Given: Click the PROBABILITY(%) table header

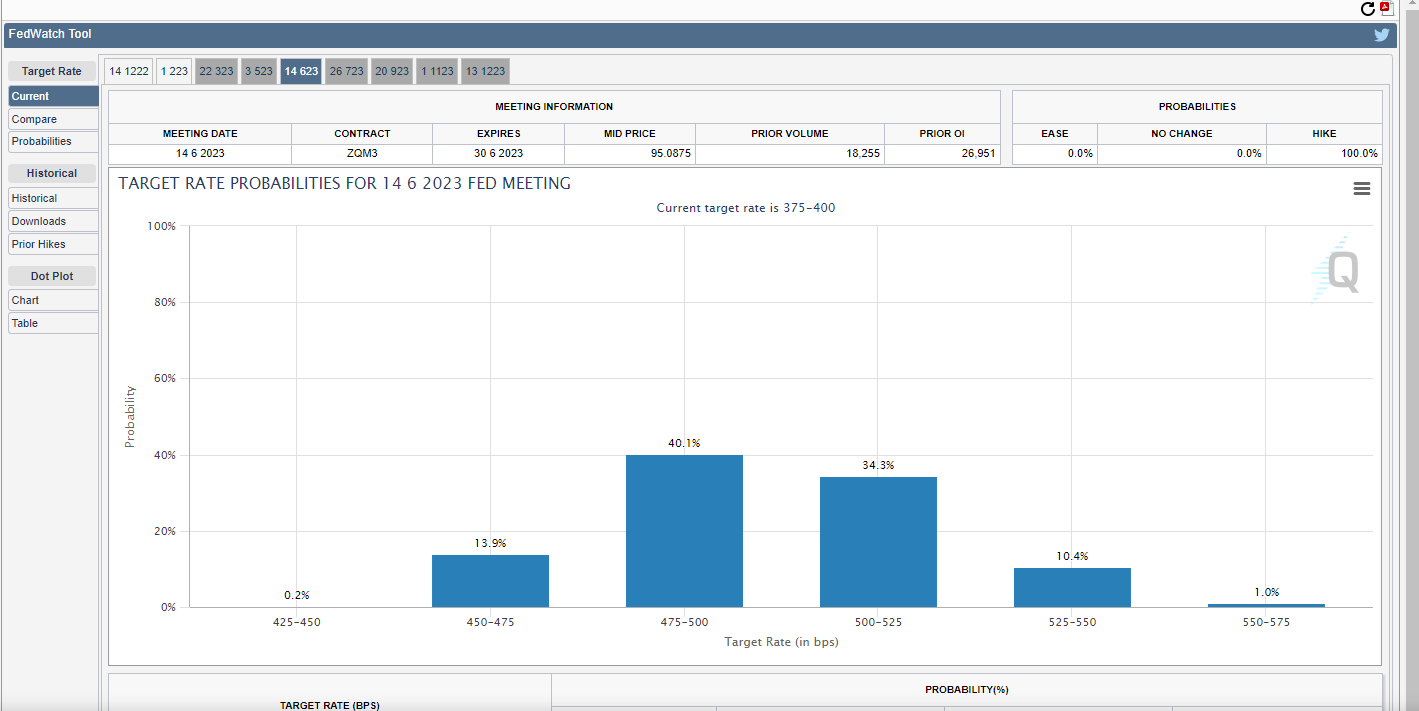Looking at the screenshot, I should pyautogui.click(x=966, y=690).
